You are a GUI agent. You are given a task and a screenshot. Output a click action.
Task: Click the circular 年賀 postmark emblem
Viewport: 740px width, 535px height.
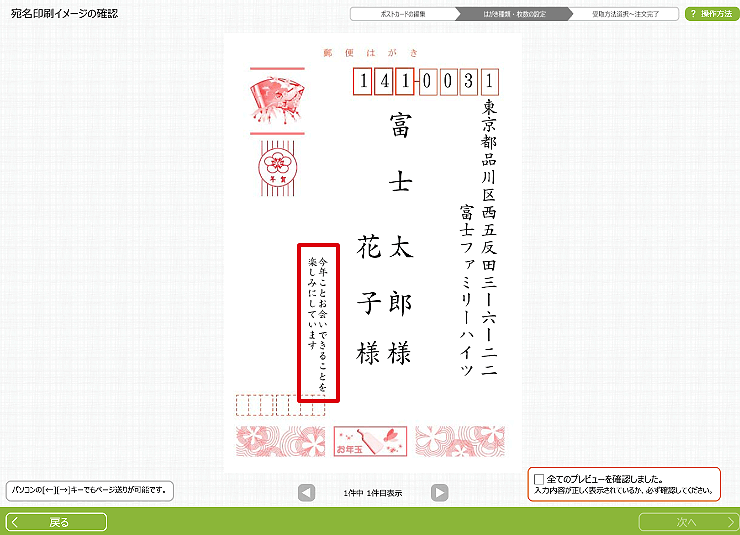click(x=276, y=163)
